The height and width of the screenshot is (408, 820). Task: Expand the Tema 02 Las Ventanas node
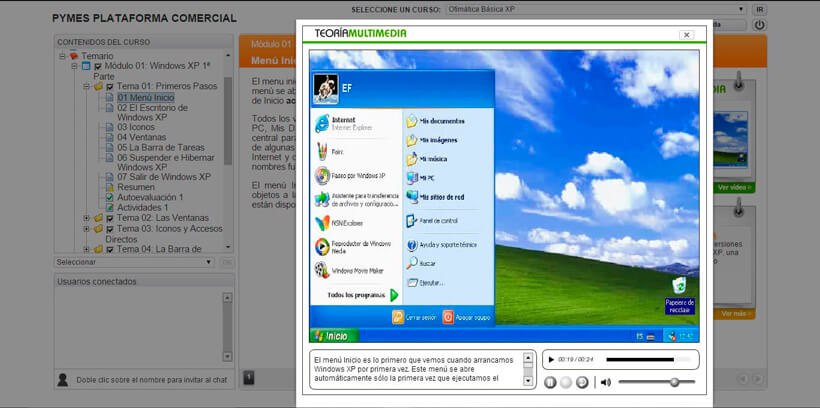[87, 217]
